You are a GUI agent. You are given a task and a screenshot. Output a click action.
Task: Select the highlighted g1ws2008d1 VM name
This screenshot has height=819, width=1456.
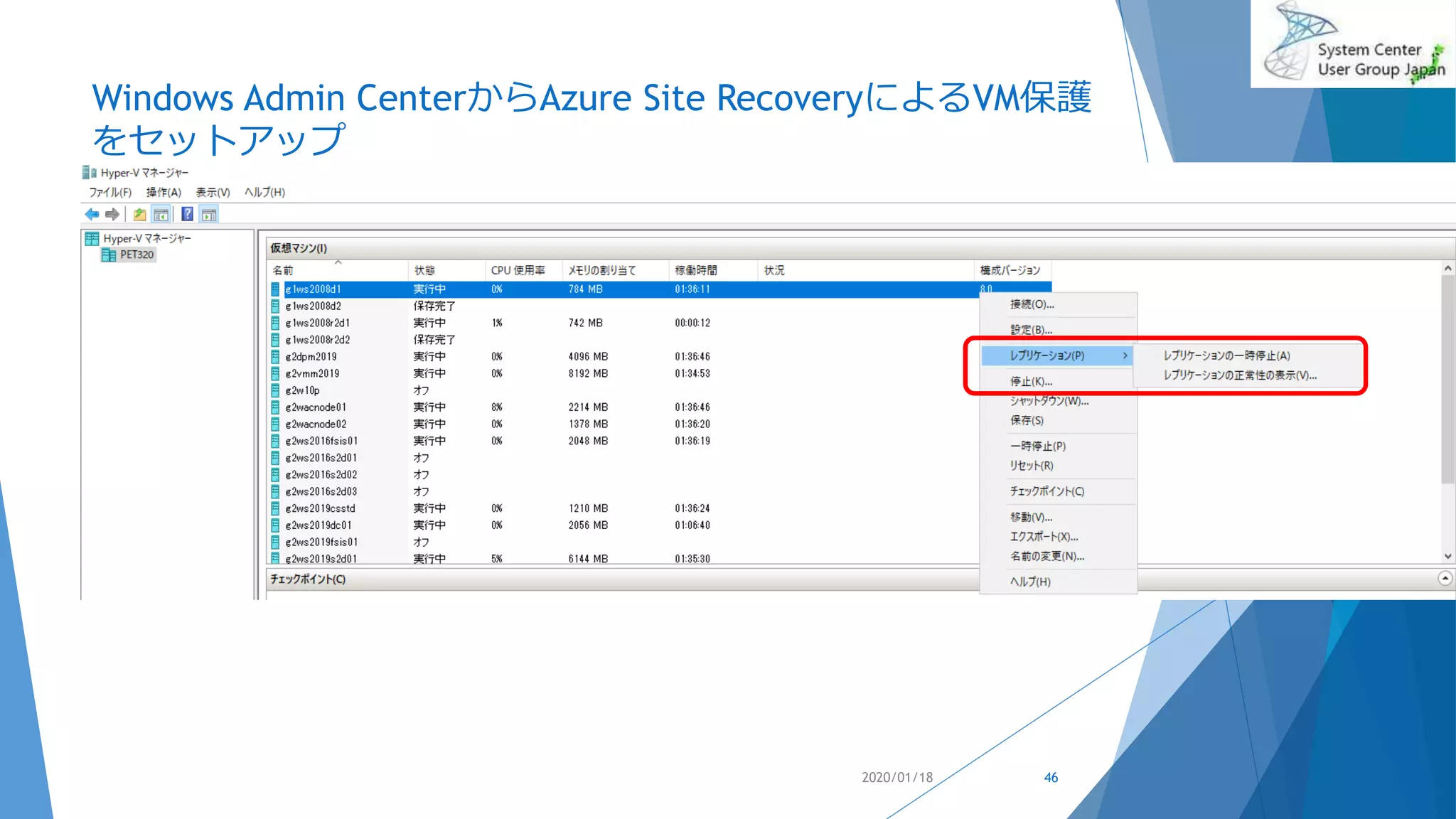(313, 289)
